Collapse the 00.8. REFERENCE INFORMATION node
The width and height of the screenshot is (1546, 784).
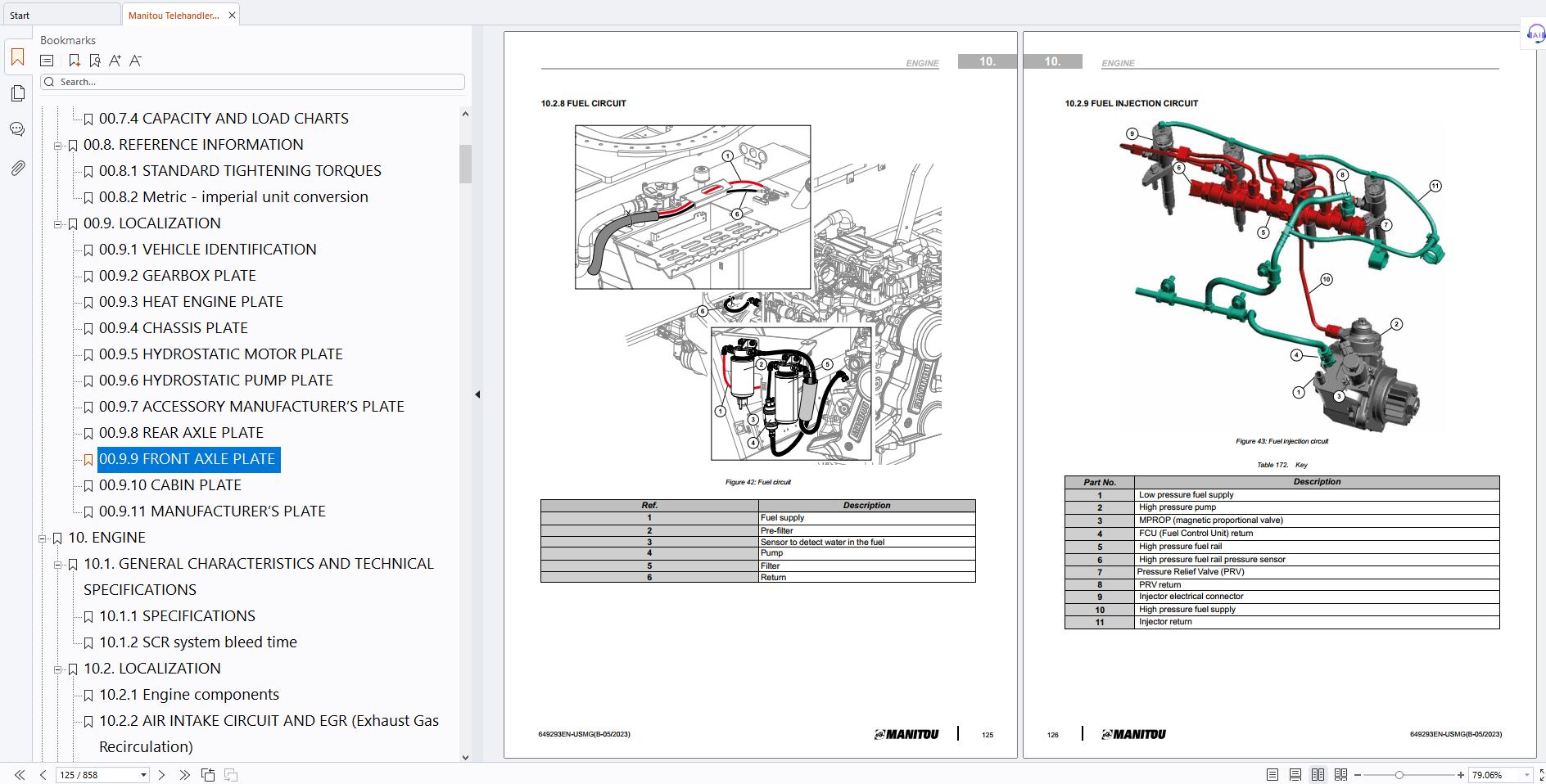click(x=58, y=146)
